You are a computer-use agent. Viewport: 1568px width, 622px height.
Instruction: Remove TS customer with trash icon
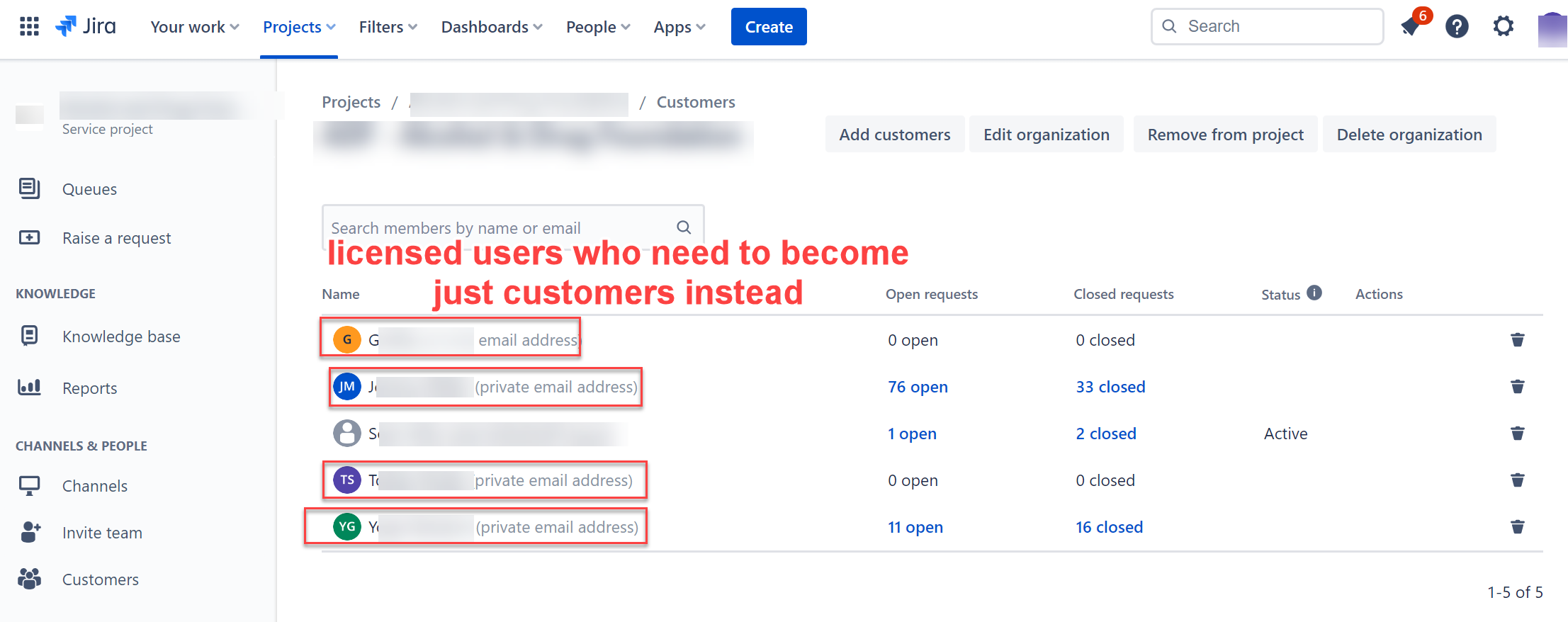1517,480
